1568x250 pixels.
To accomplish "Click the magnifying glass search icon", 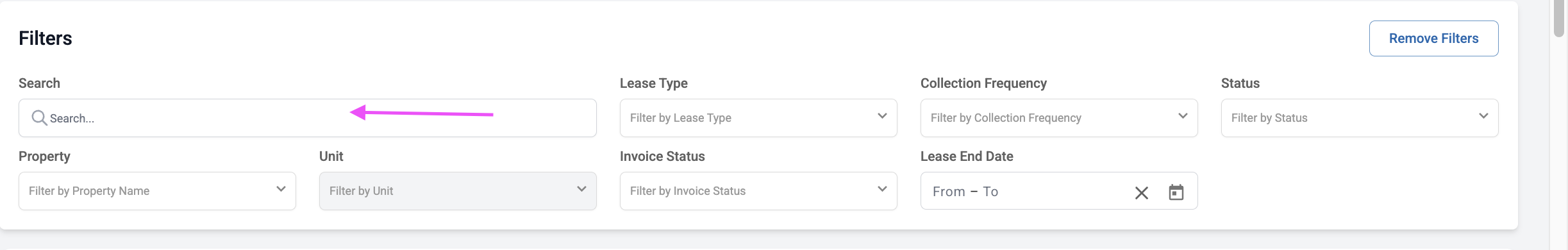I will 39,118.
